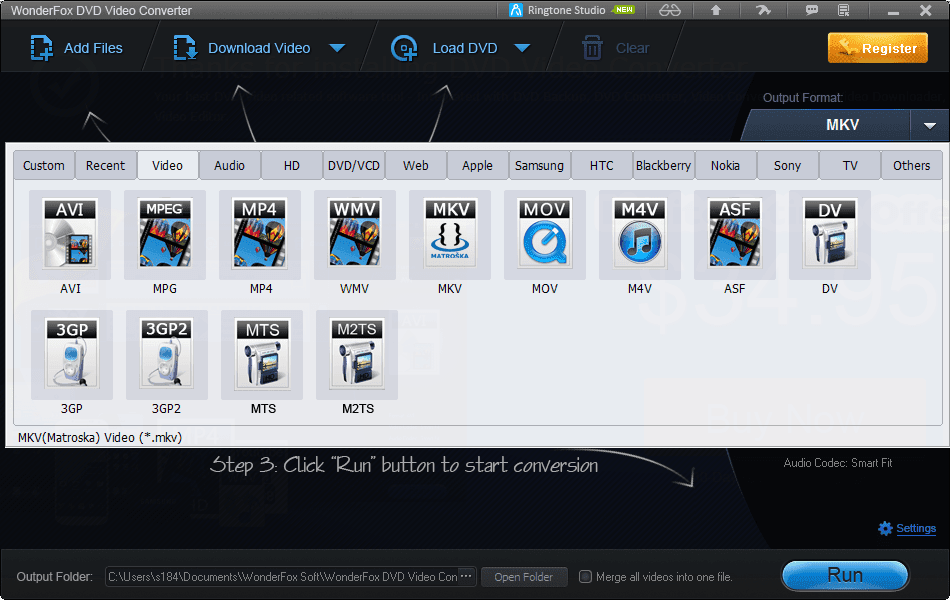
Task: Click the Register button
Action: [877, 47]
